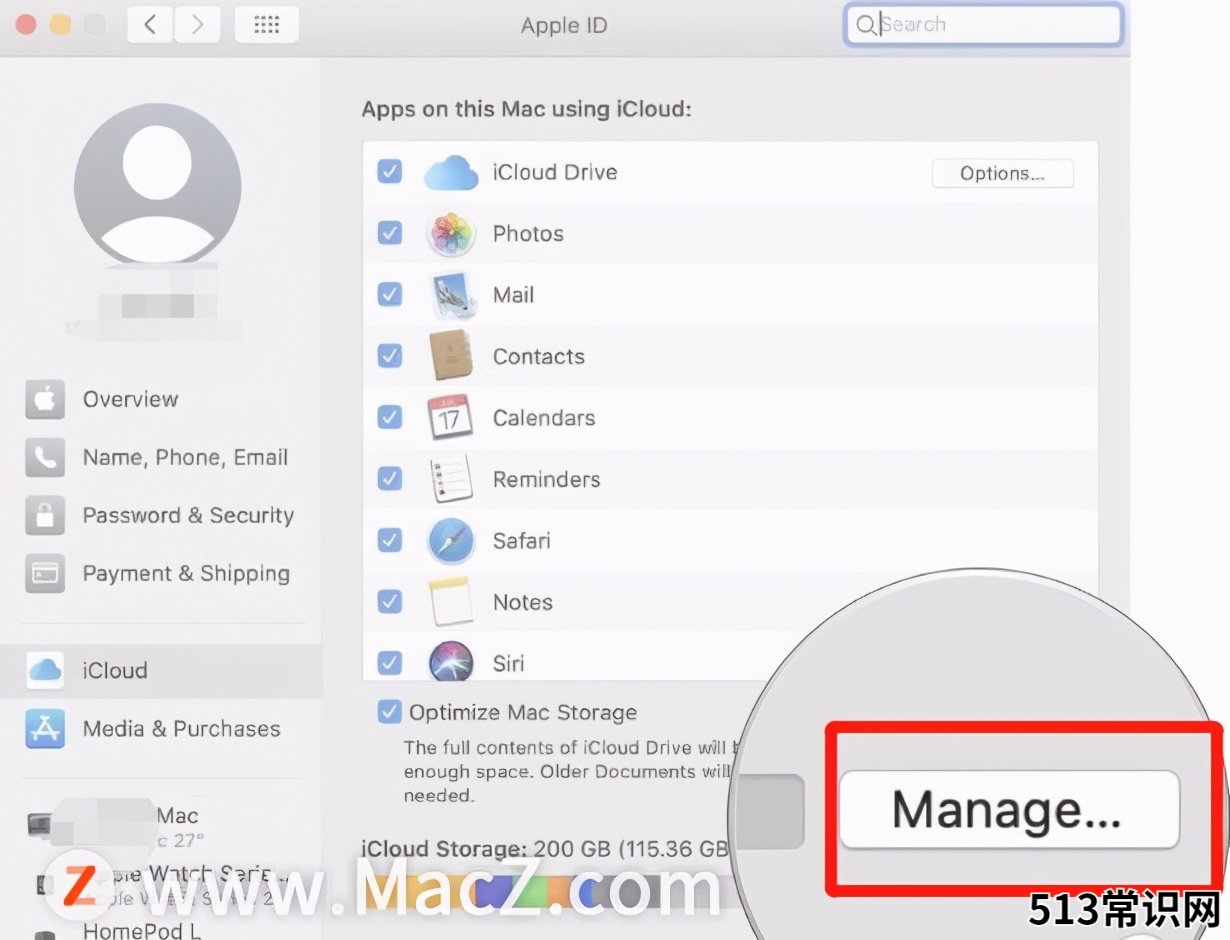Screen dimensions: 1230x940
Task: Click the Contacts address book icon
Action: tap(451, 356)
